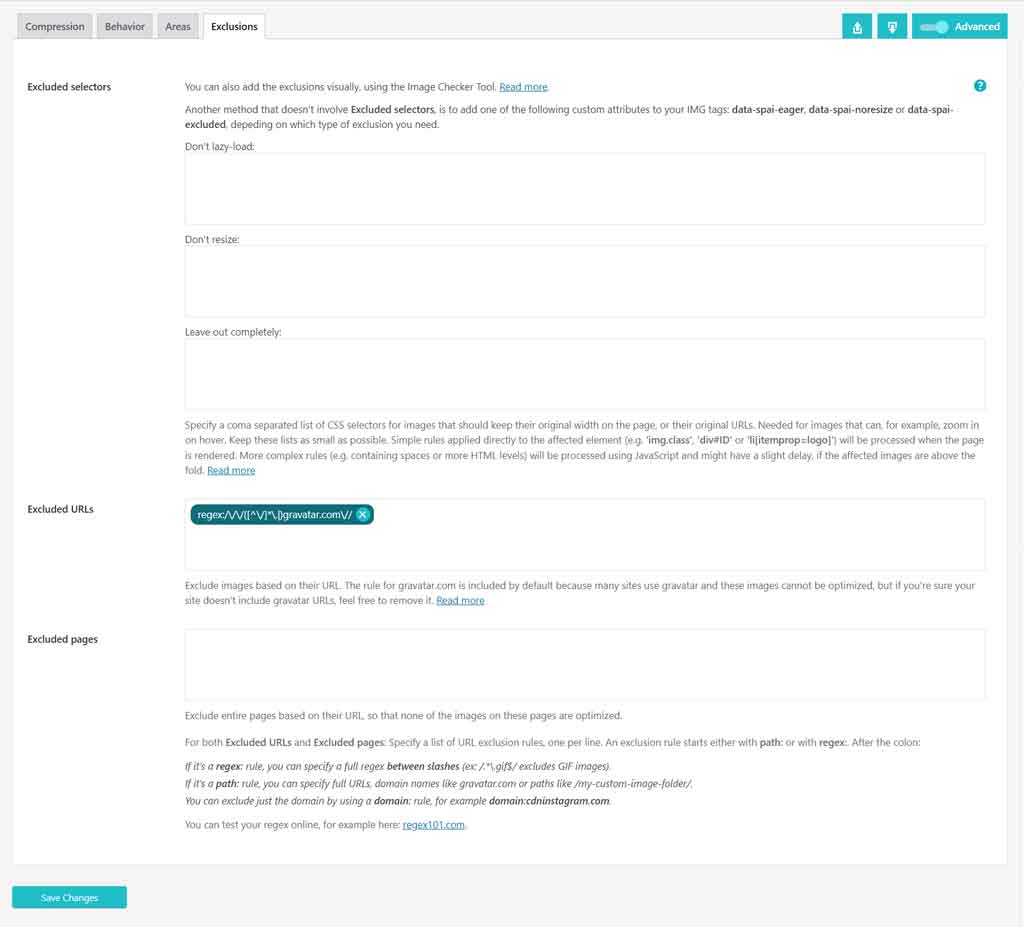The height and width of the screenshot is (927, 1024).
Task: Remove the gravatar.com regex exclusion tag
Action: 363,515
